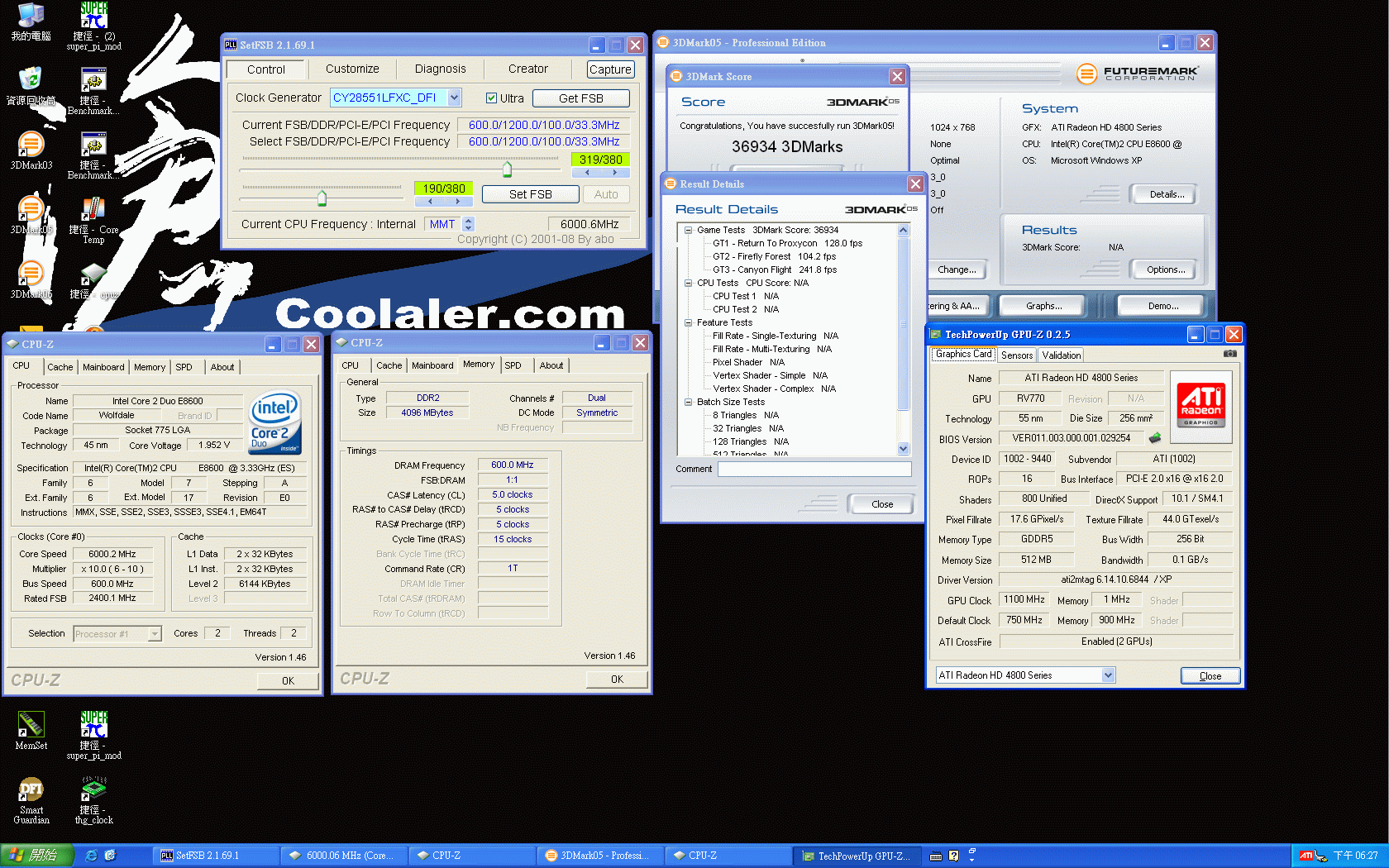Click Get FSB button
The height and width of the screenshot is (868, 1389).
point(580,98)
